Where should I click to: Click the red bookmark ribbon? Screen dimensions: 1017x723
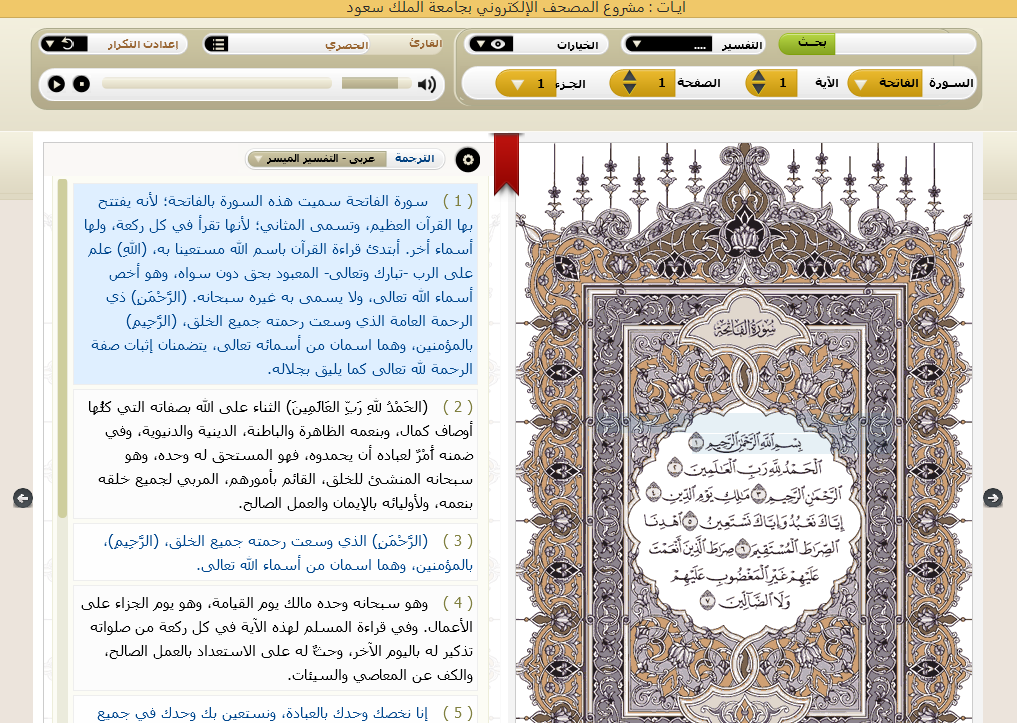[x=507, y=164]
